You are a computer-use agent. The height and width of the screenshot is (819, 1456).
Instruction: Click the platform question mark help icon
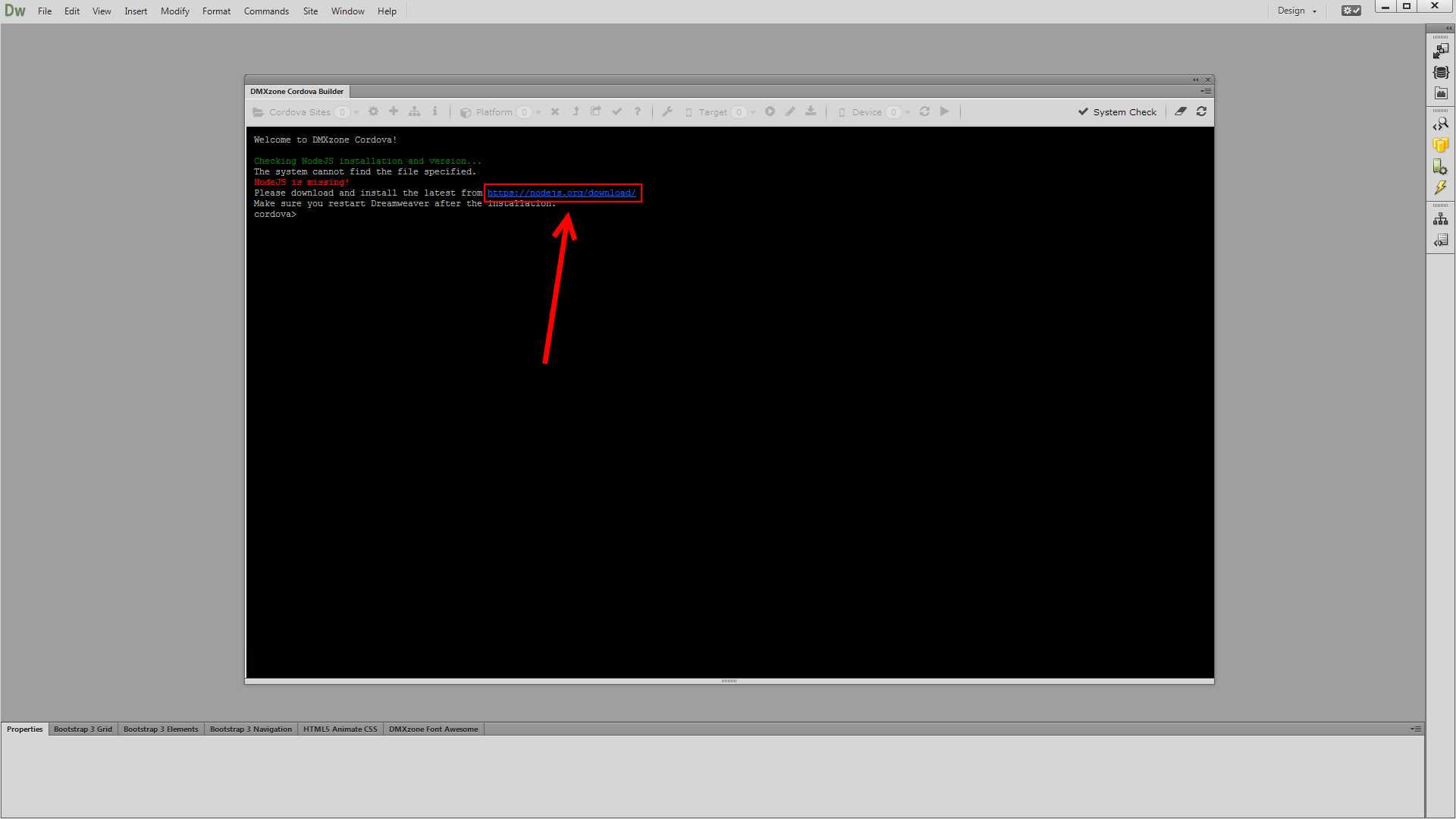point(637,111)
